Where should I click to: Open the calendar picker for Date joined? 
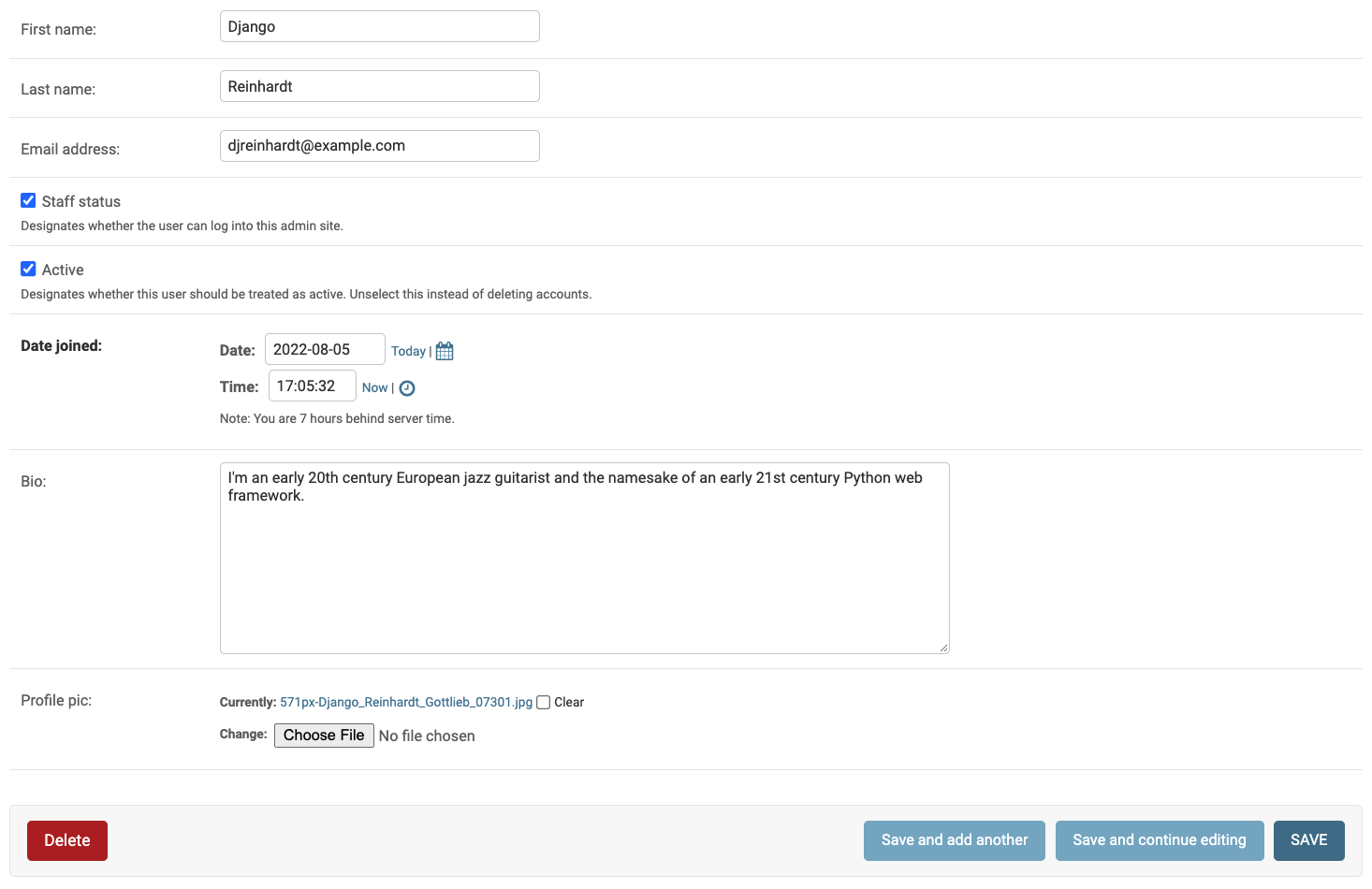pos(445,351)
